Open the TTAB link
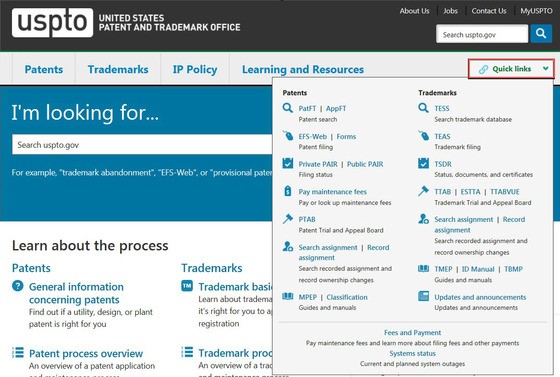The image size is (560, 377). (442, 192)
